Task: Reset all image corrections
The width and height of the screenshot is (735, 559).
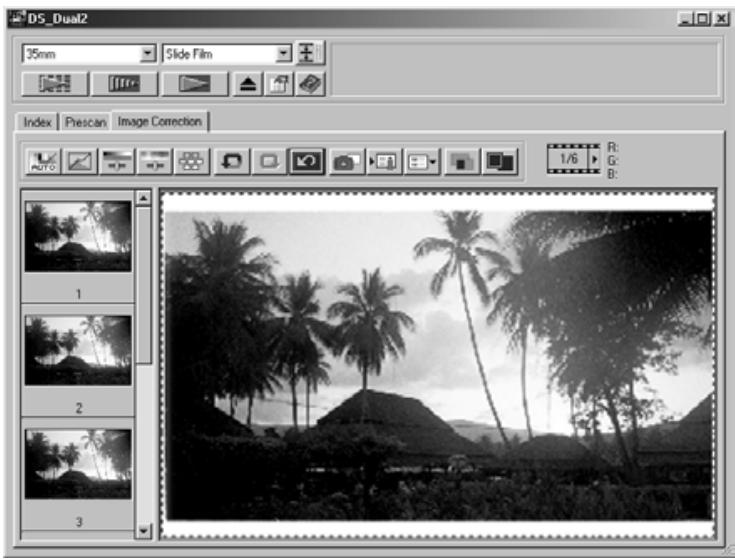Action: coord(307,162)
